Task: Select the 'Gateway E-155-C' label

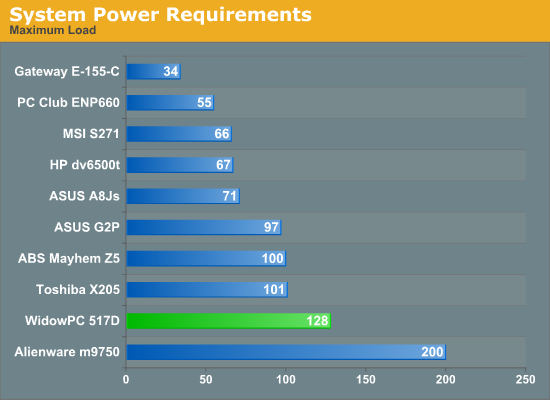Action: 67,72
